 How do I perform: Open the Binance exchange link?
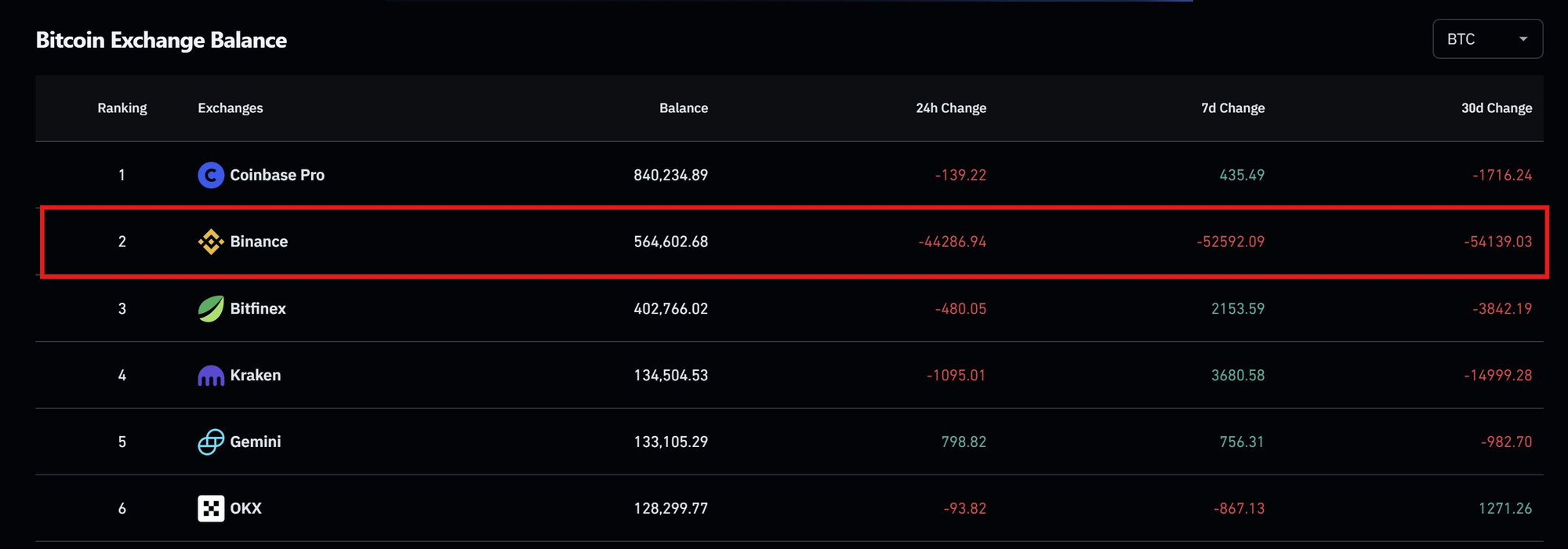pos(259,242)
